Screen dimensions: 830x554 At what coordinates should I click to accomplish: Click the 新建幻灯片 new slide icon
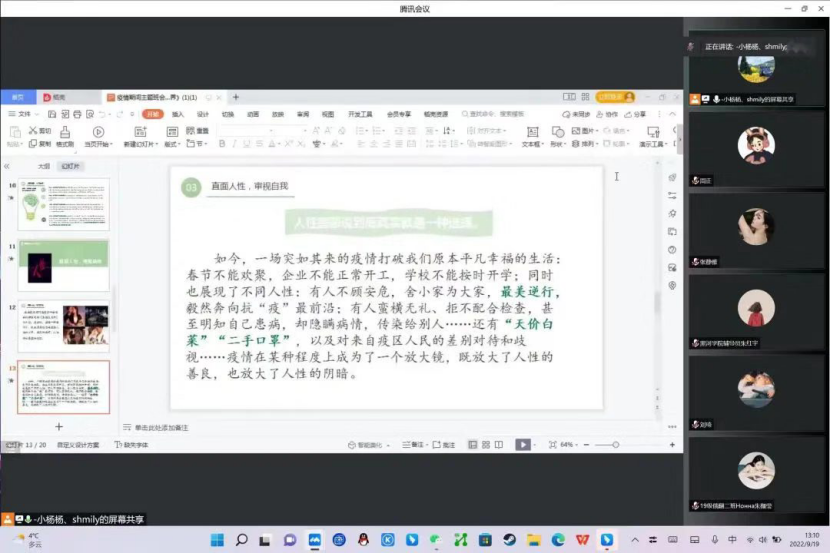point(138,132)
